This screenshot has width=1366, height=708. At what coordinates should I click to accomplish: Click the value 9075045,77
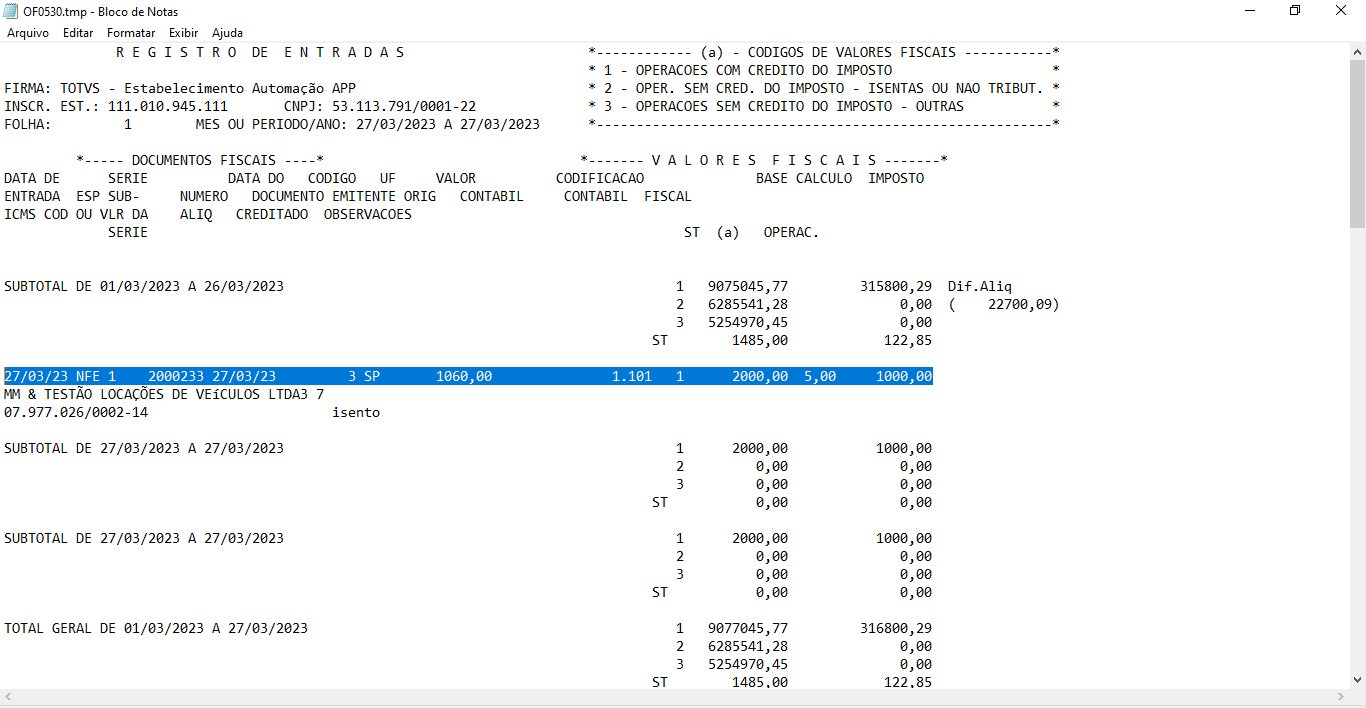pyautogui.click(x=748, y=286)
